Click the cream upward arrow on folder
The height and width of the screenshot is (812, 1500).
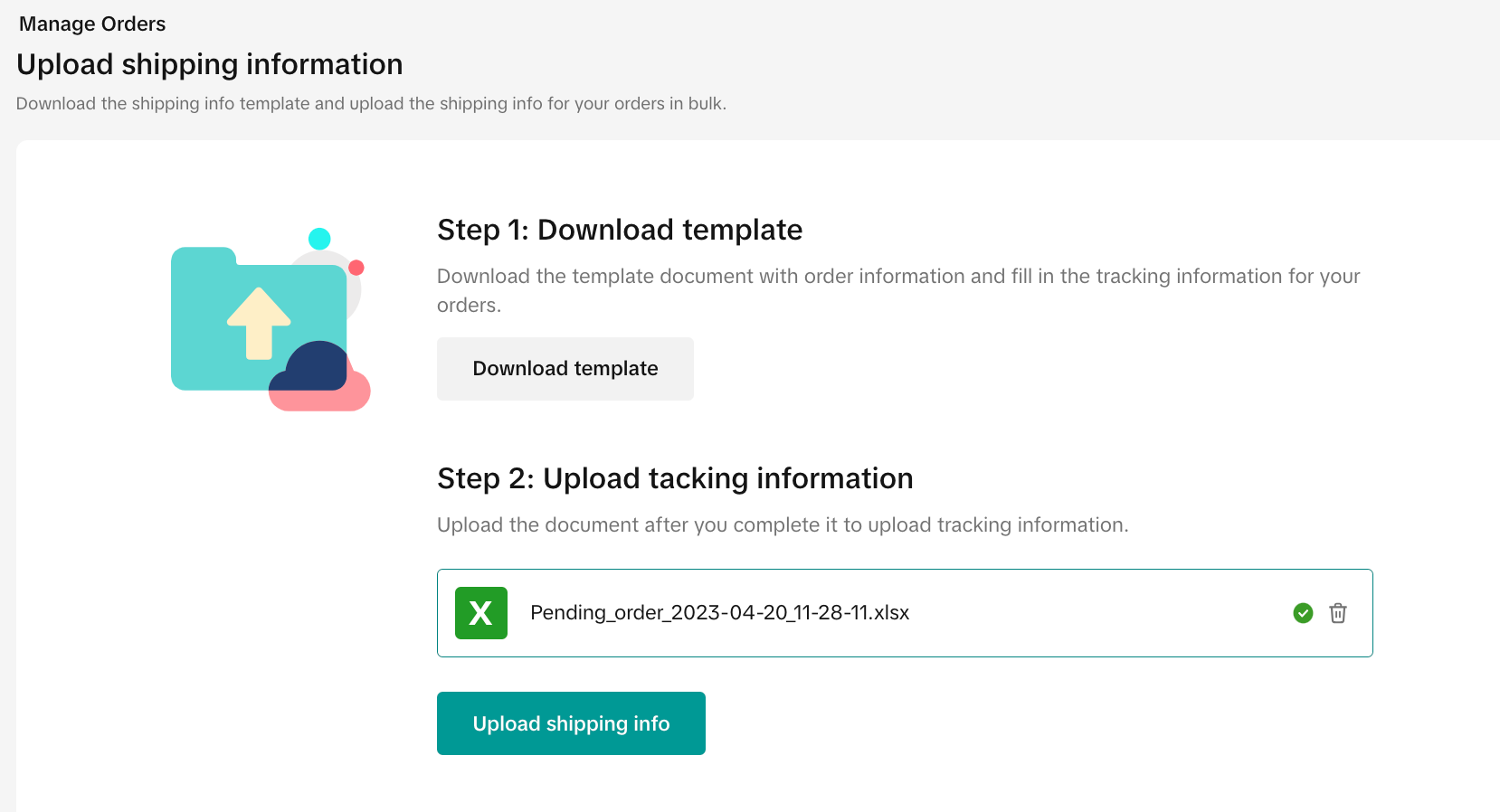click(x=259, y=323)
